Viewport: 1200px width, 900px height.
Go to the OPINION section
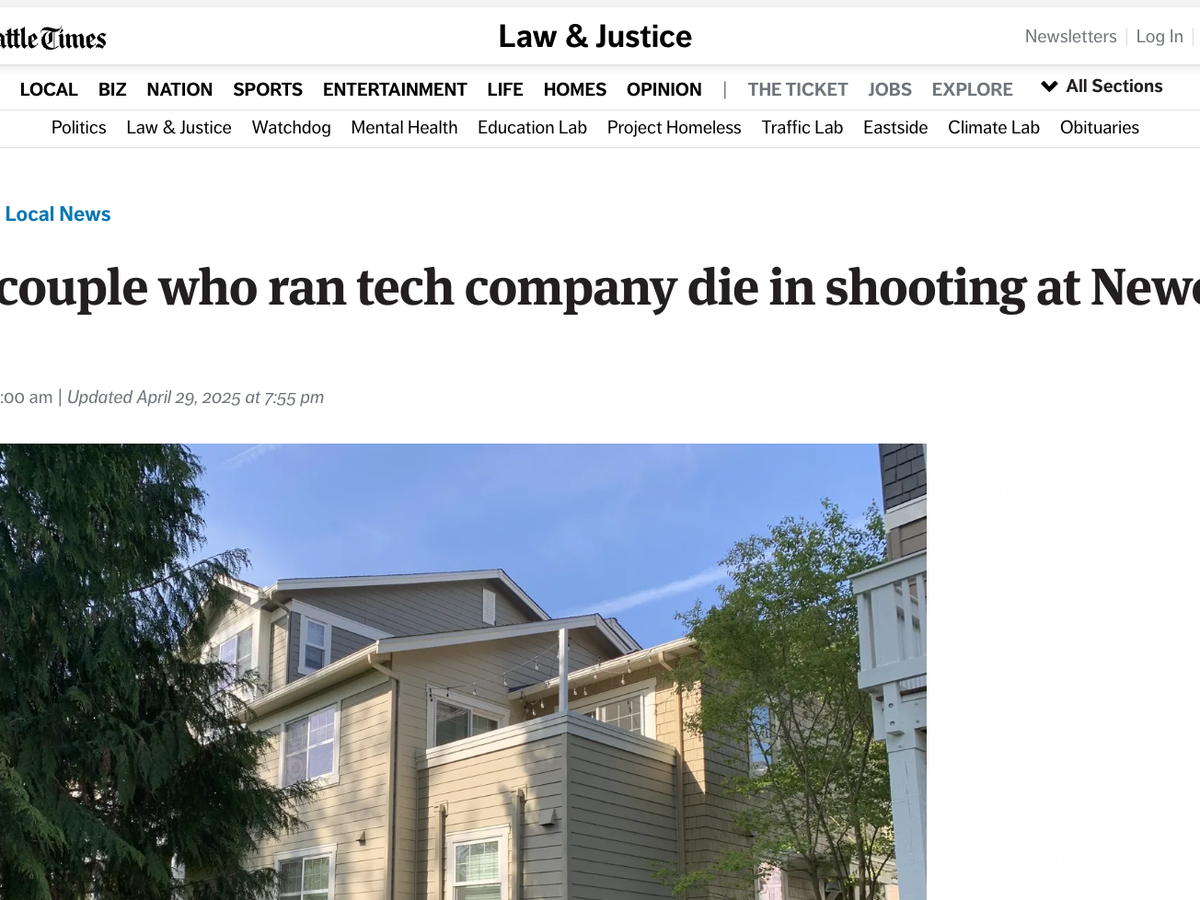coord(664,89)
